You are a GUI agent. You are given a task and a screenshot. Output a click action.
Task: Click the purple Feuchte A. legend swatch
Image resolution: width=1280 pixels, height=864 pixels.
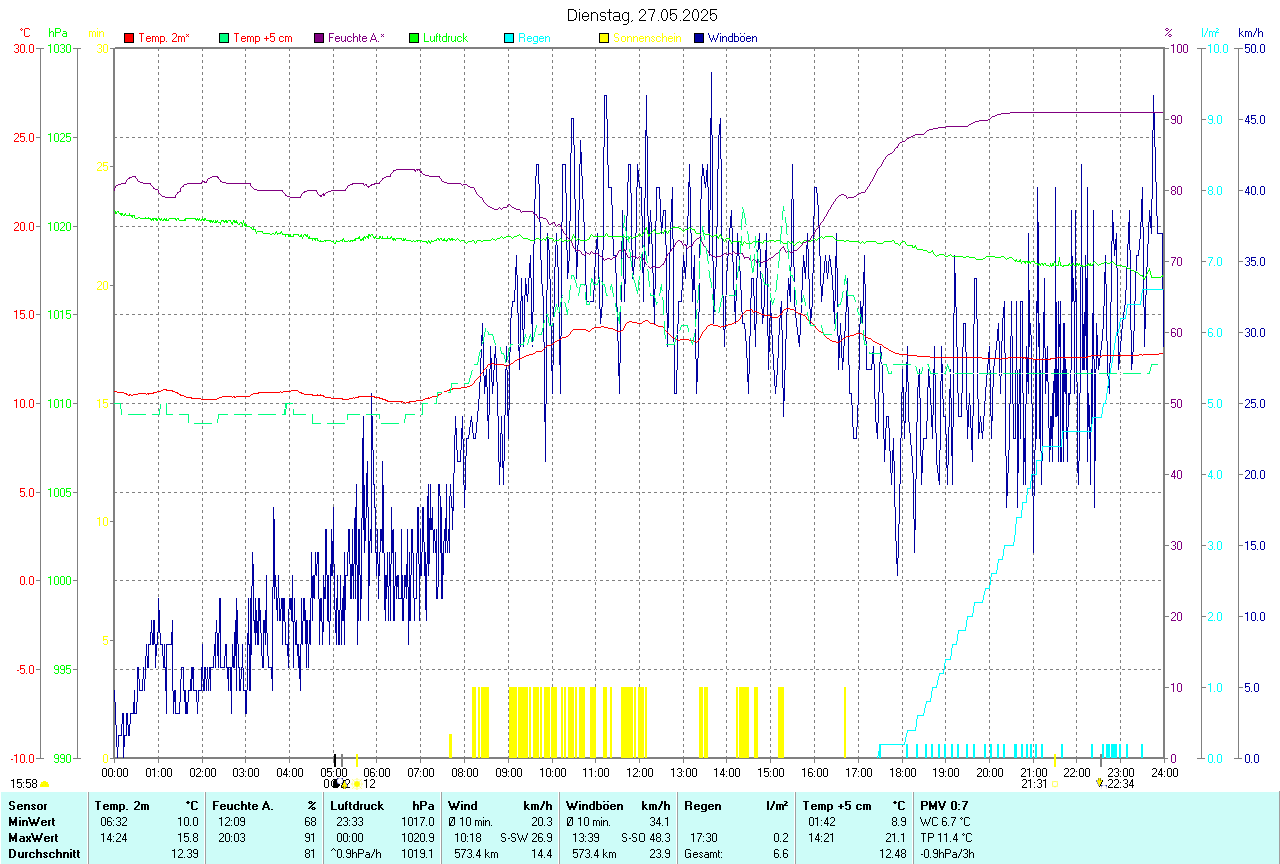pyautogui.click(x=319, y=38)
